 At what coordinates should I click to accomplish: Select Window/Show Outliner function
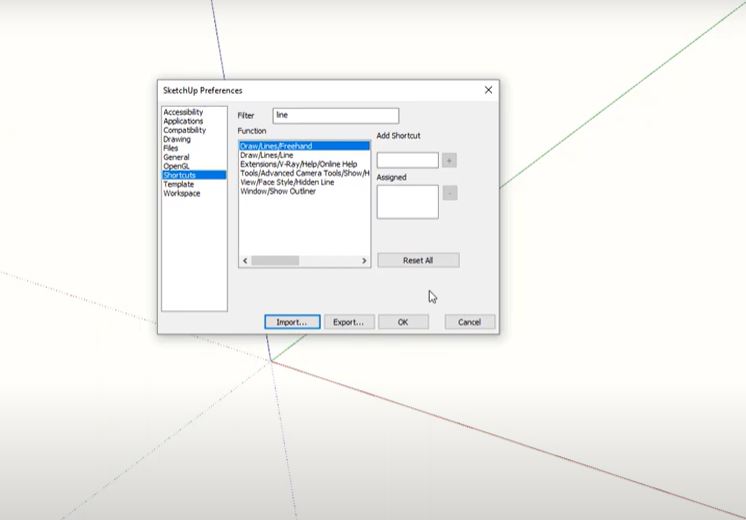pos(304,191)
